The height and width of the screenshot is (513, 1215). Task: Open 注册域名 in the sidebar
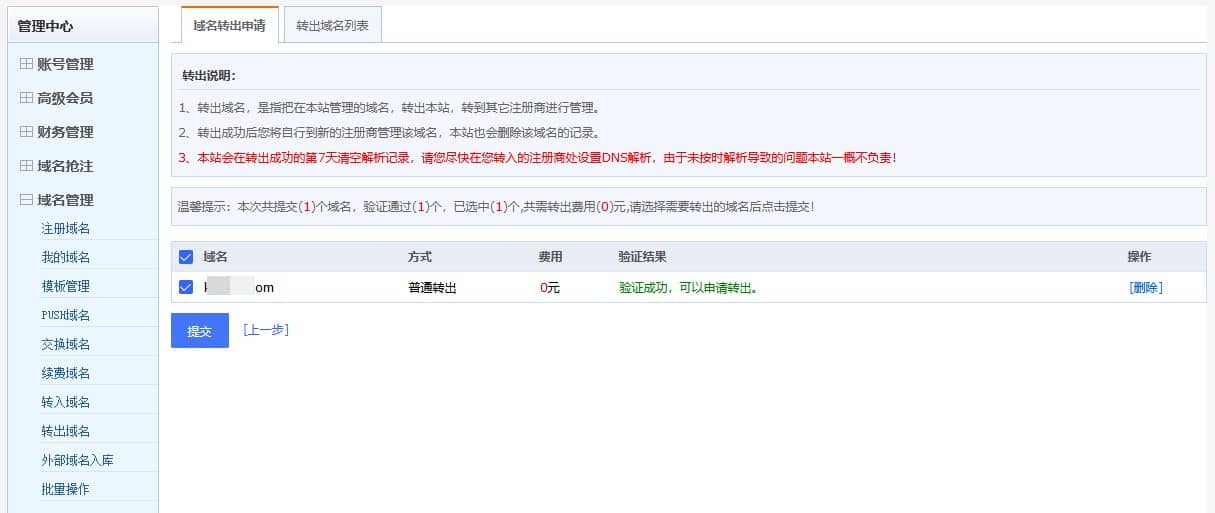pyautogui.click(x=66, y=229)
